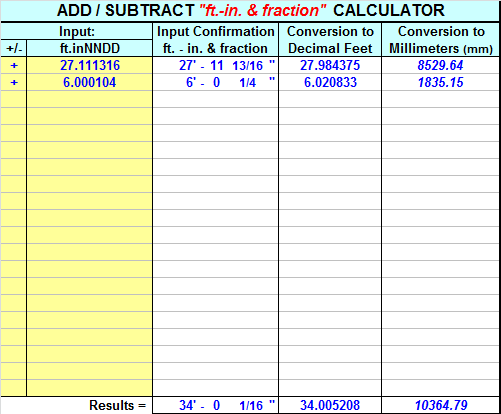Click the 27' - 11 13/16" confirmation cell
The width and height of the screenshot is (501, 414).
click(215, 65)
